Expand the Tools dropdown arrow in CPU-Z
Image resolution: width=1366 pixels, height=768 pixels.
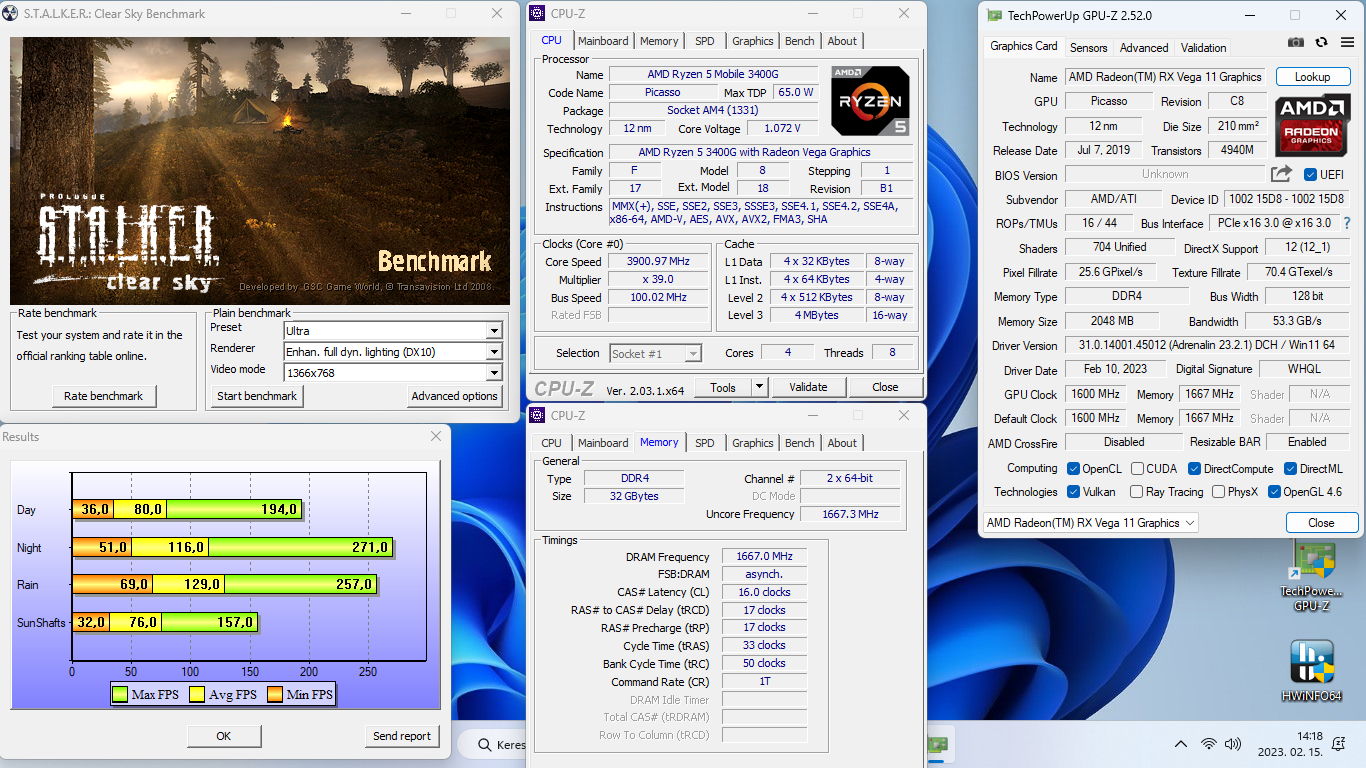759,387
